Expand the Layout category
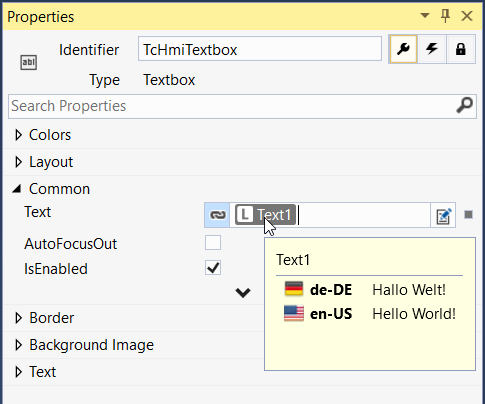The height and width of the screenshot is (404, 485). (x=18, y=162)
